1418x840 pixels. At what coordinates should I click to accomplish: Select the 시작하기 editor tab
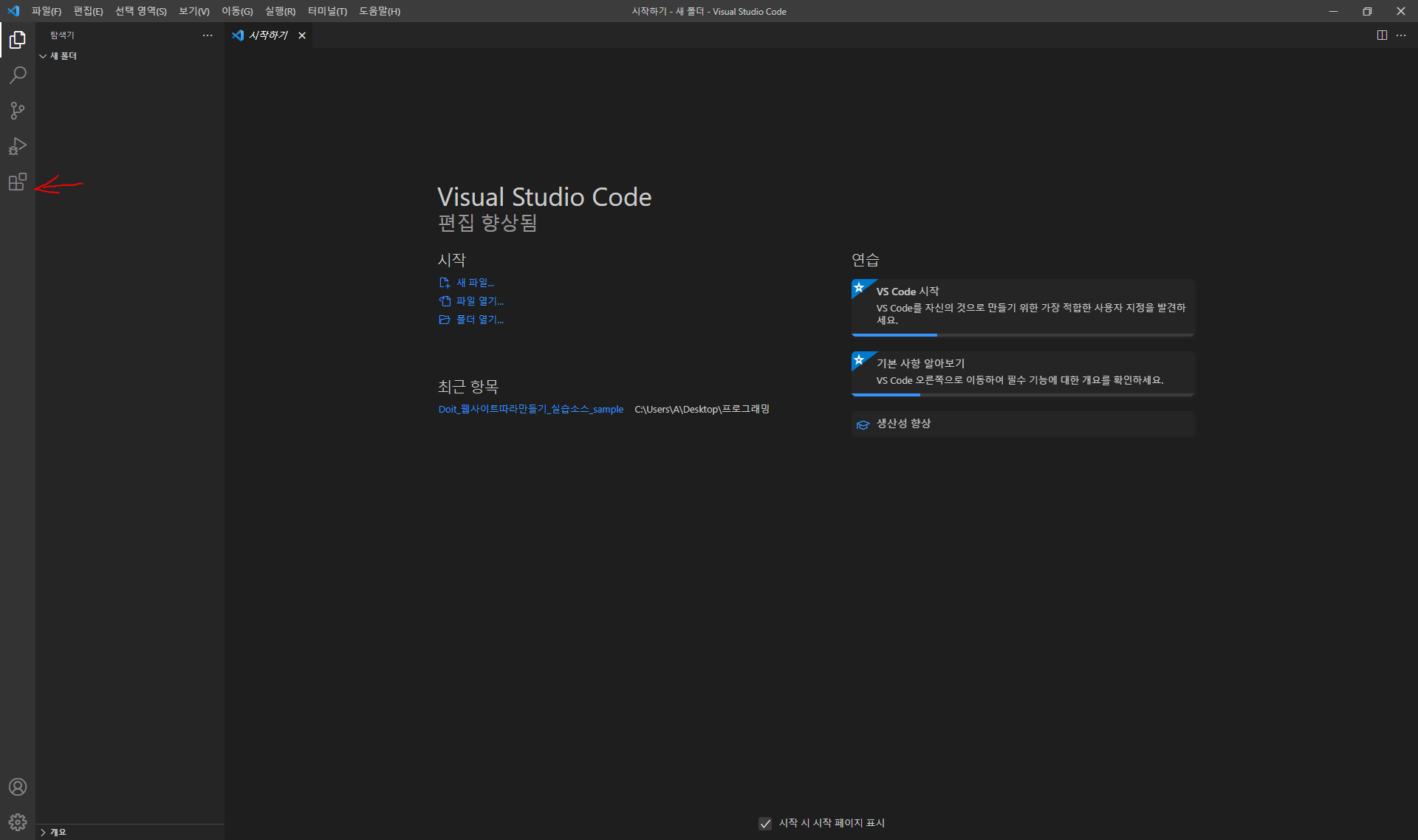coord(269,35)
